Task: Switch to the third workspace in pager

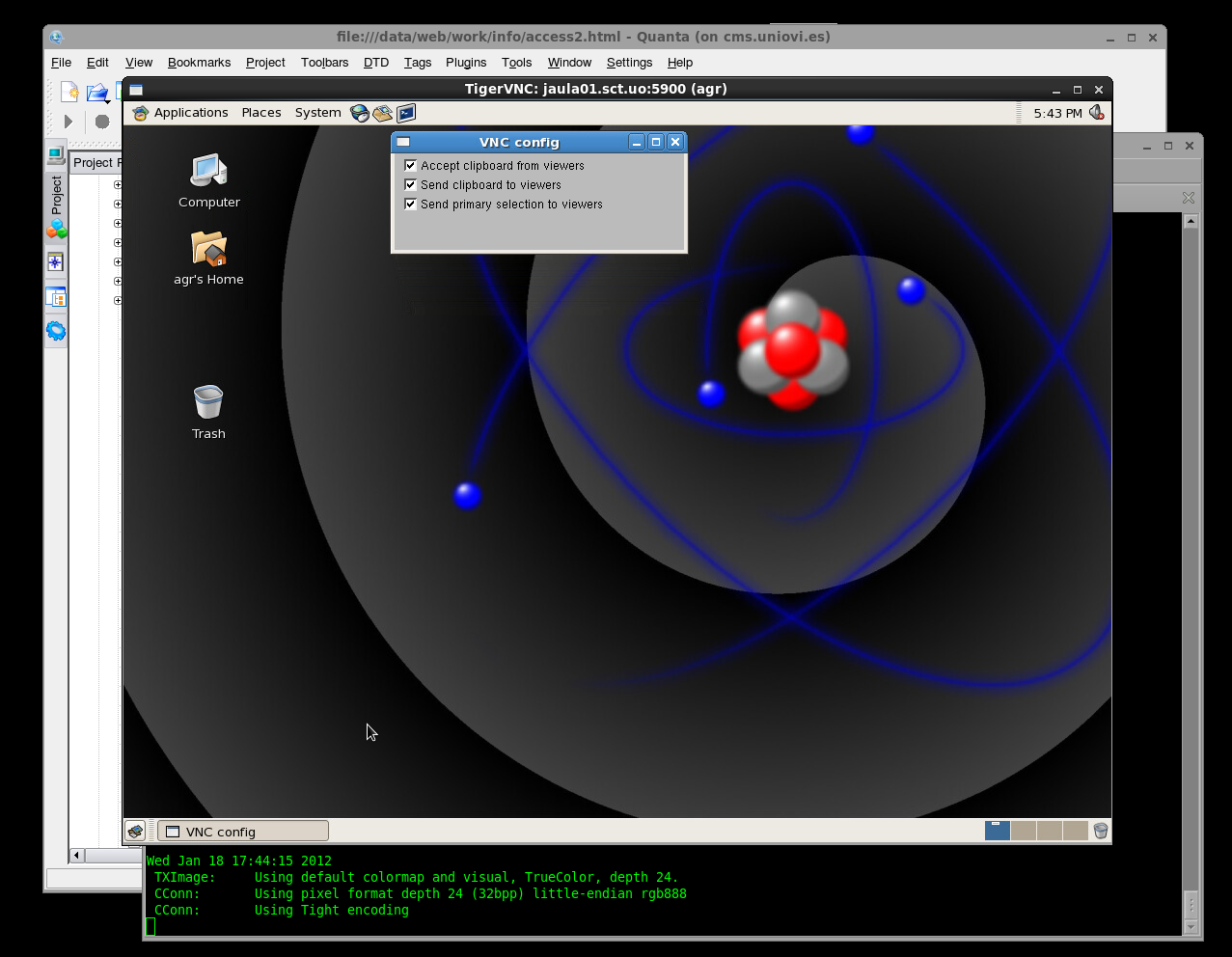Action: (1049, 831)
